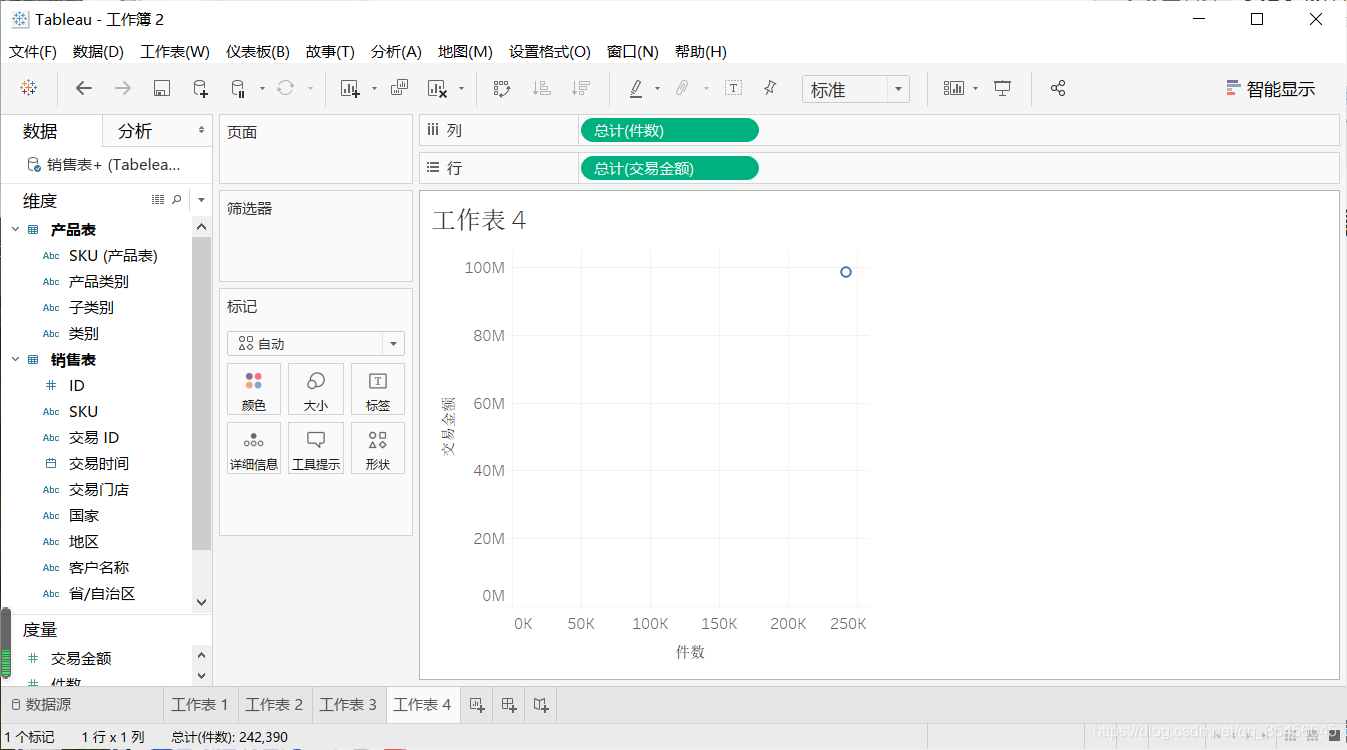The image size is (1347, 750).
Task: Open dropdown arrow next to new worksheet icon
Action: [374, 88]
